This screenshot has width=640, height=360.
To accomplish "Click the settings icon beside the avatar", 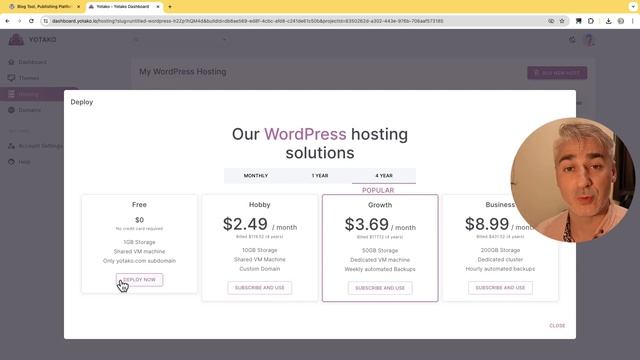I will (572, 40).
